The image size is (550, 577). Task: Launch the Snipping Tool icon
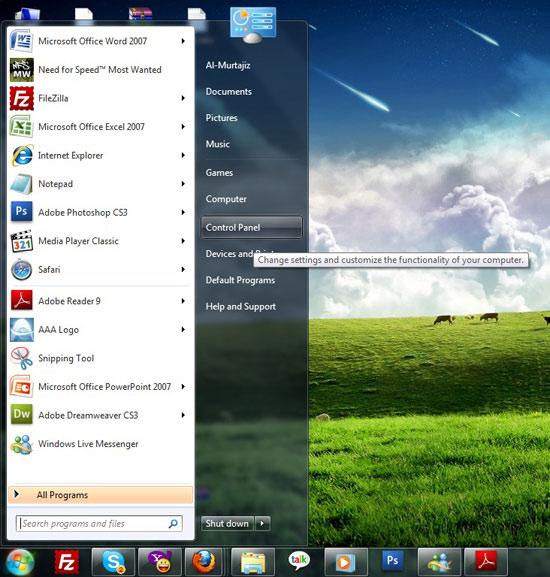[21, 358]
